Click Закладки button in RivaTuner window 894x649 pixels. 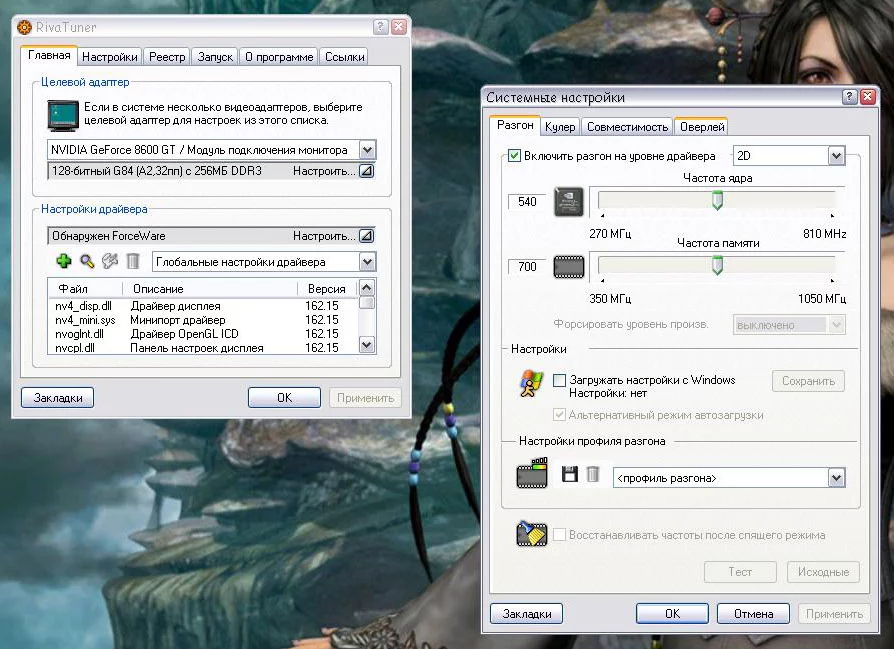[x=58, y=397]
